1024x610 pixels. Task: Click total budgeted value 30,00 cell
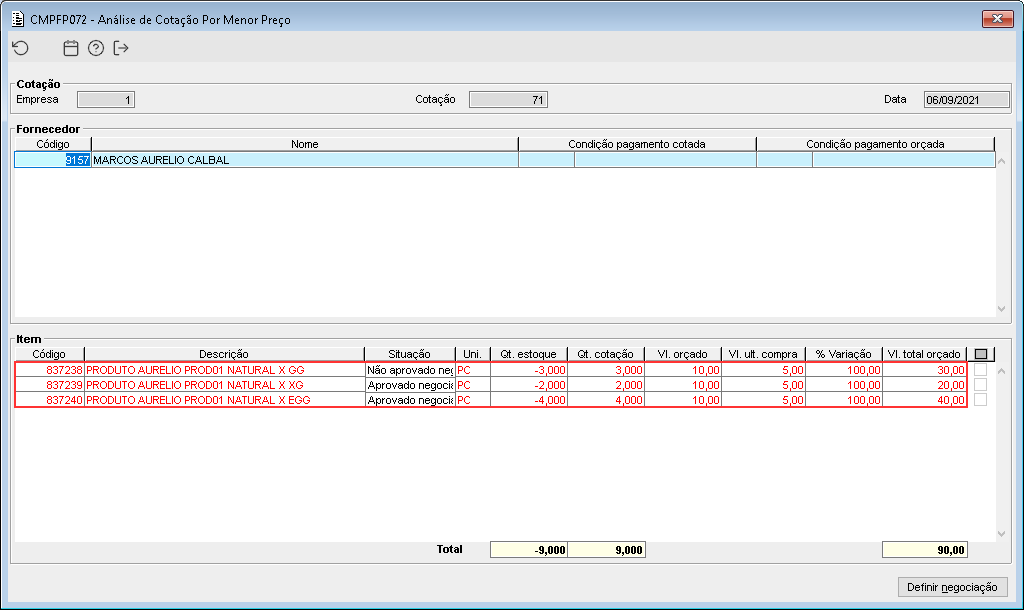click(x=924, y=370)
